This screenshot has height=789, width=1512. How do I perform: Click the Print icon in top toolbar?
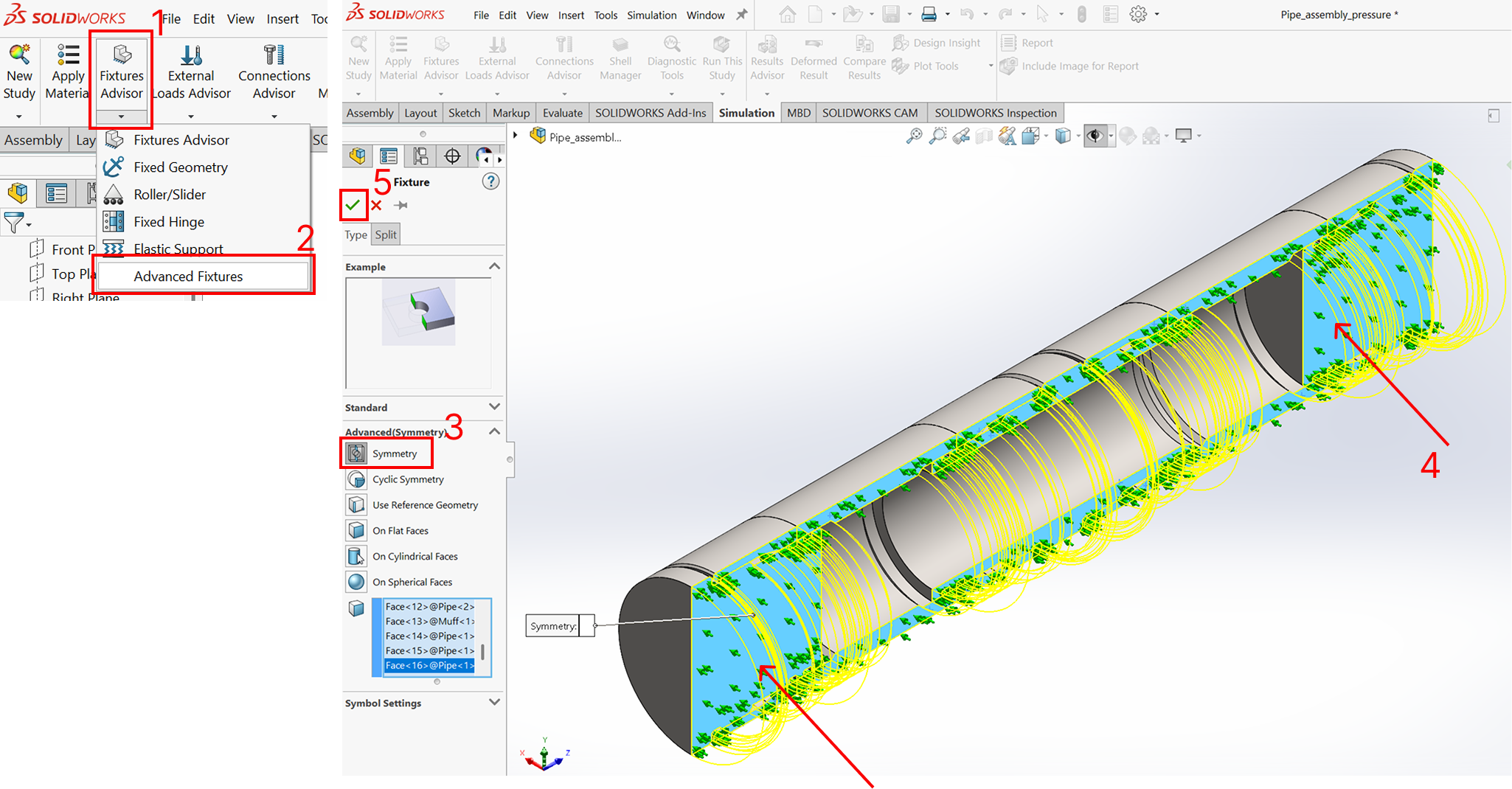tap(929, 14)
